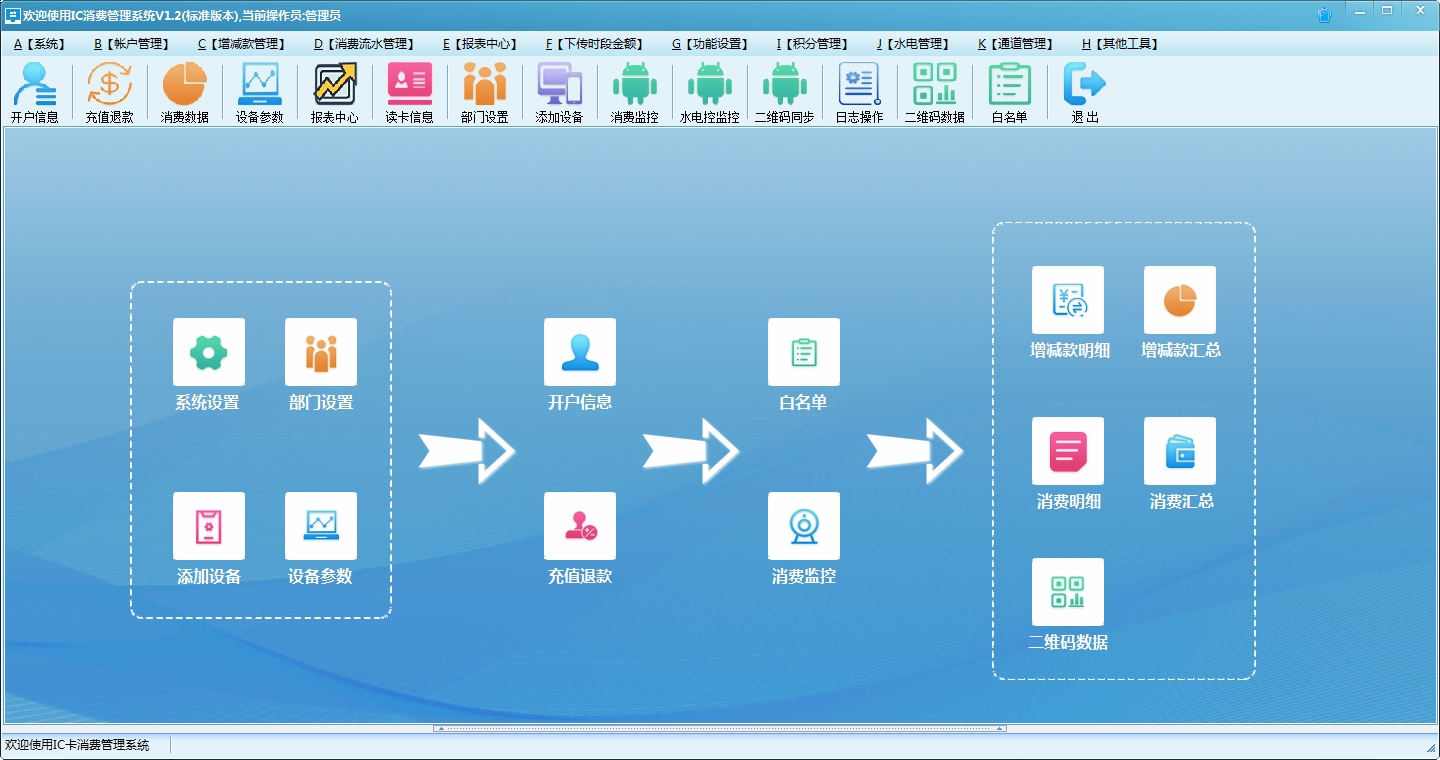This screenshot has height=760, width=1440.
Task: Open 日志操作 toolbar icon
Action: (860, 92)
